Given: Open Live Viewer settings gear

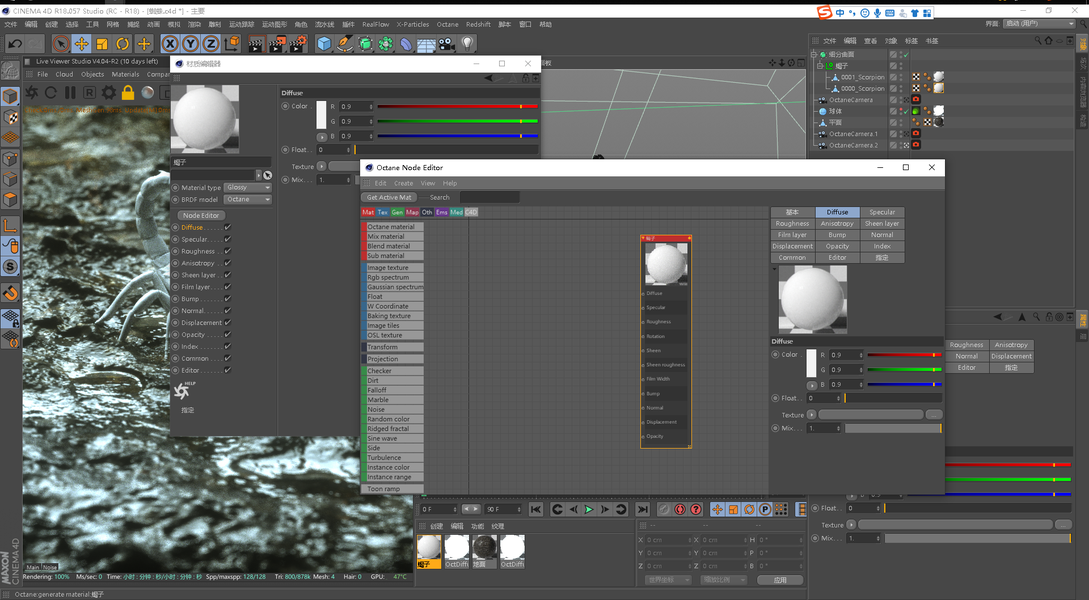Looking at the screenshot, I should click(x=109, y=92).
